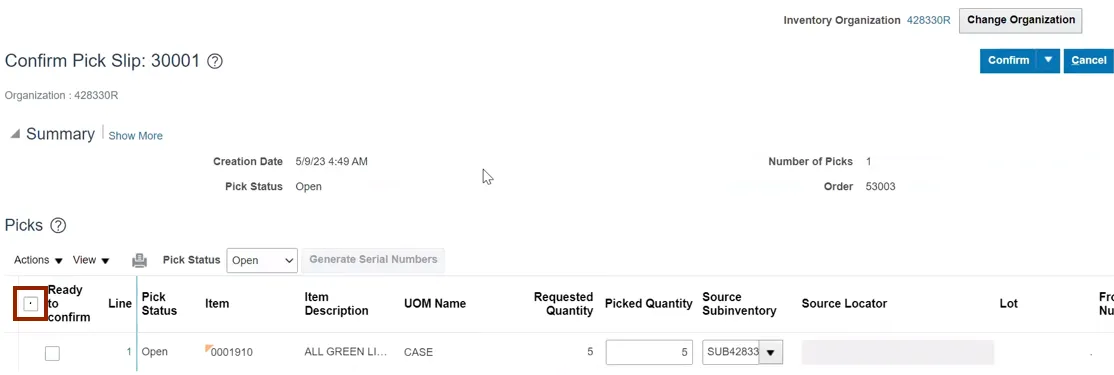Click the Cancel button

[x=1088, y=60]
